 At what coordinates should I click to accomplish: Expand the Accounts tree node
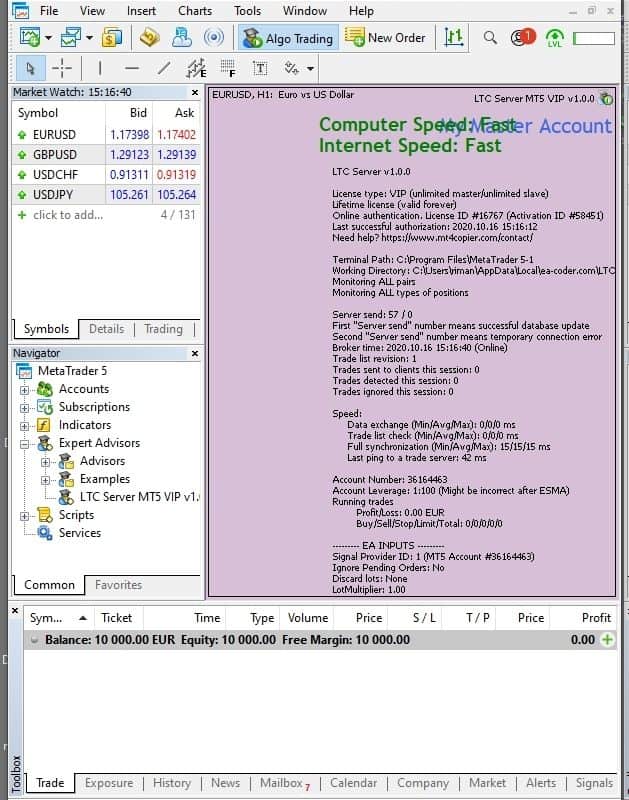(x=24, y=390)
